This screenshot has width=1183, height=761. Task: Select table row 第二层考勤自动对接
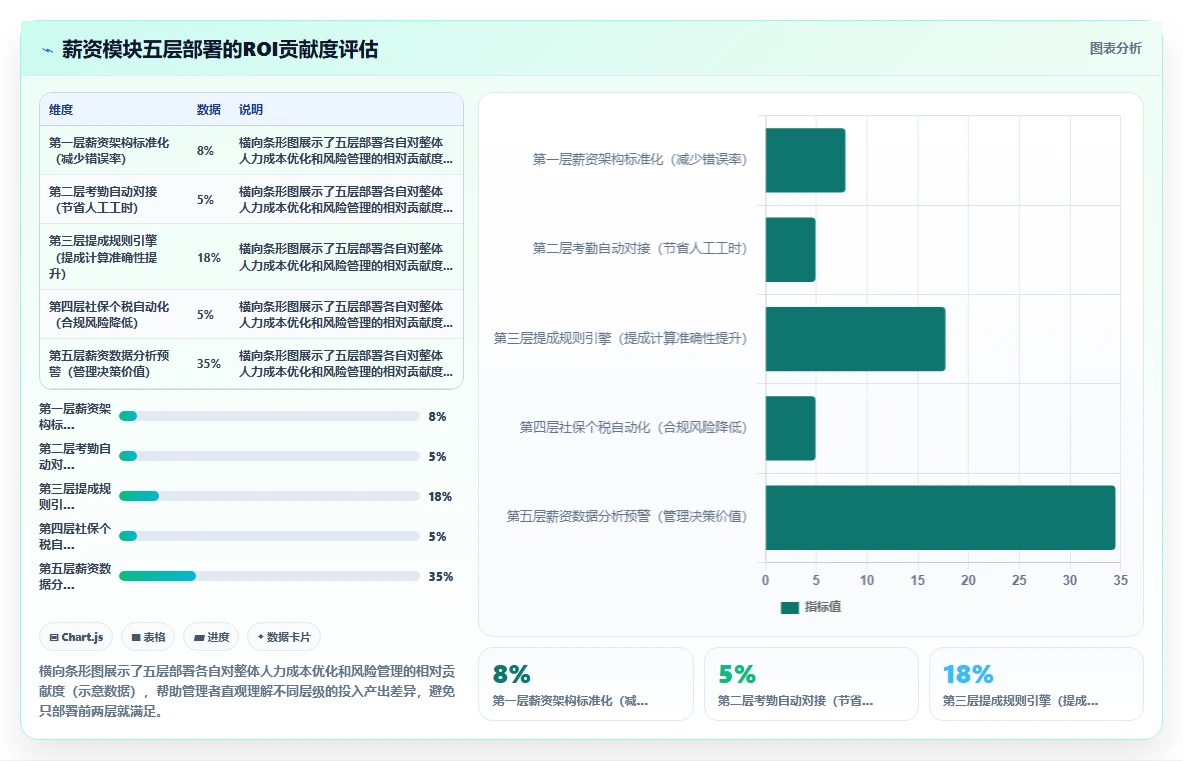pyautogui.click(x=251, y=199)
